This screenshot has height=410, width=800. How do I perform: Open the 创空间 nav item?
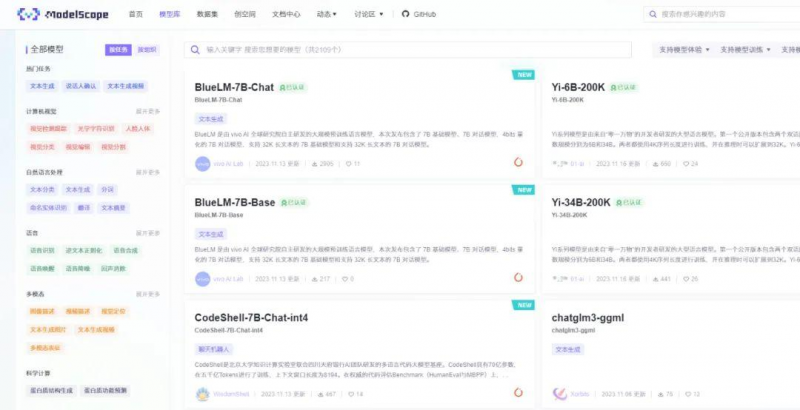[x=245, y=14]
